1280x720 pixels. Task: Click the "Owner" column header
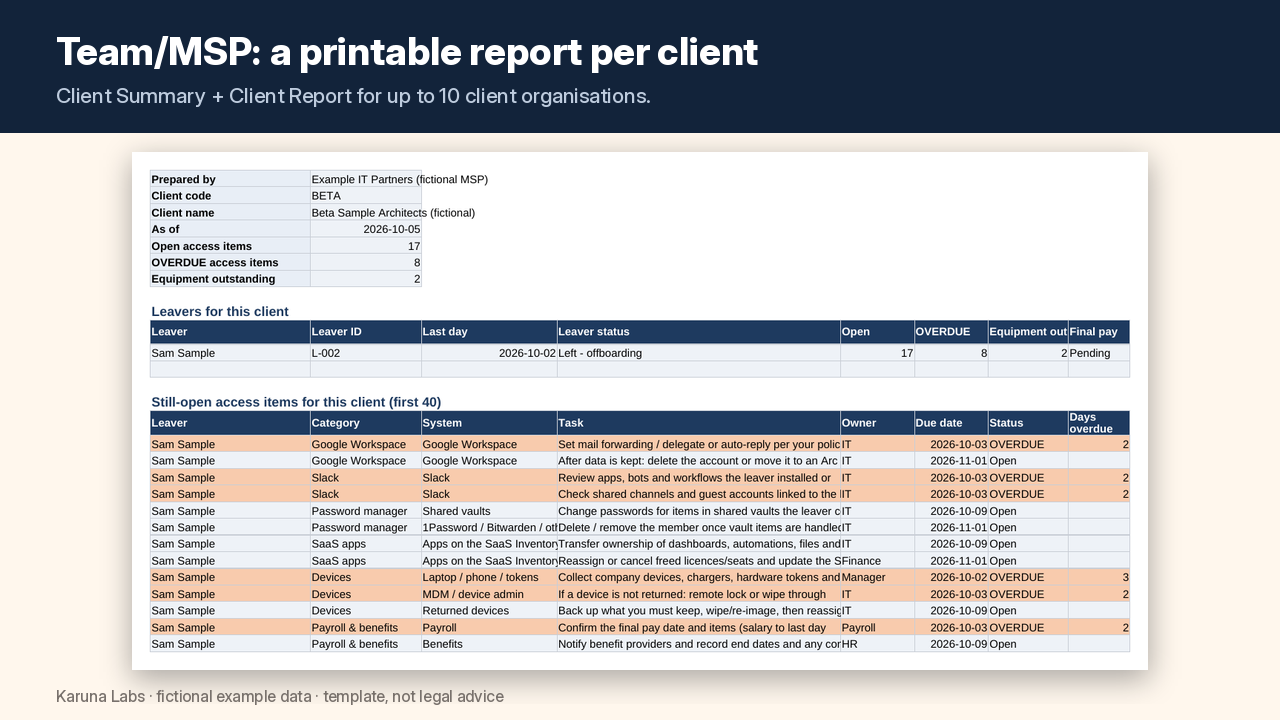[877, 423]
